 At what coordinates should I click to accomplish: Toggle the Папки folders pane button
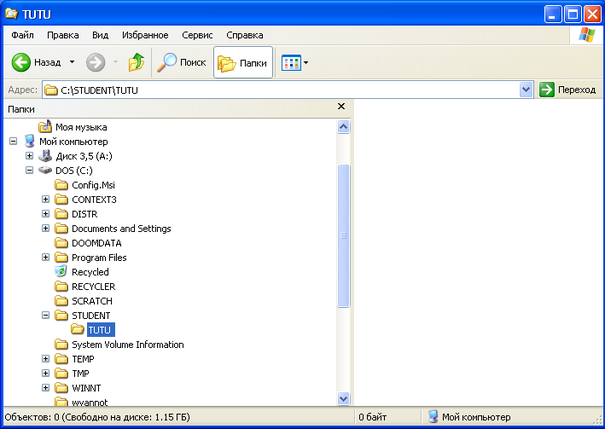coord(243,62)
